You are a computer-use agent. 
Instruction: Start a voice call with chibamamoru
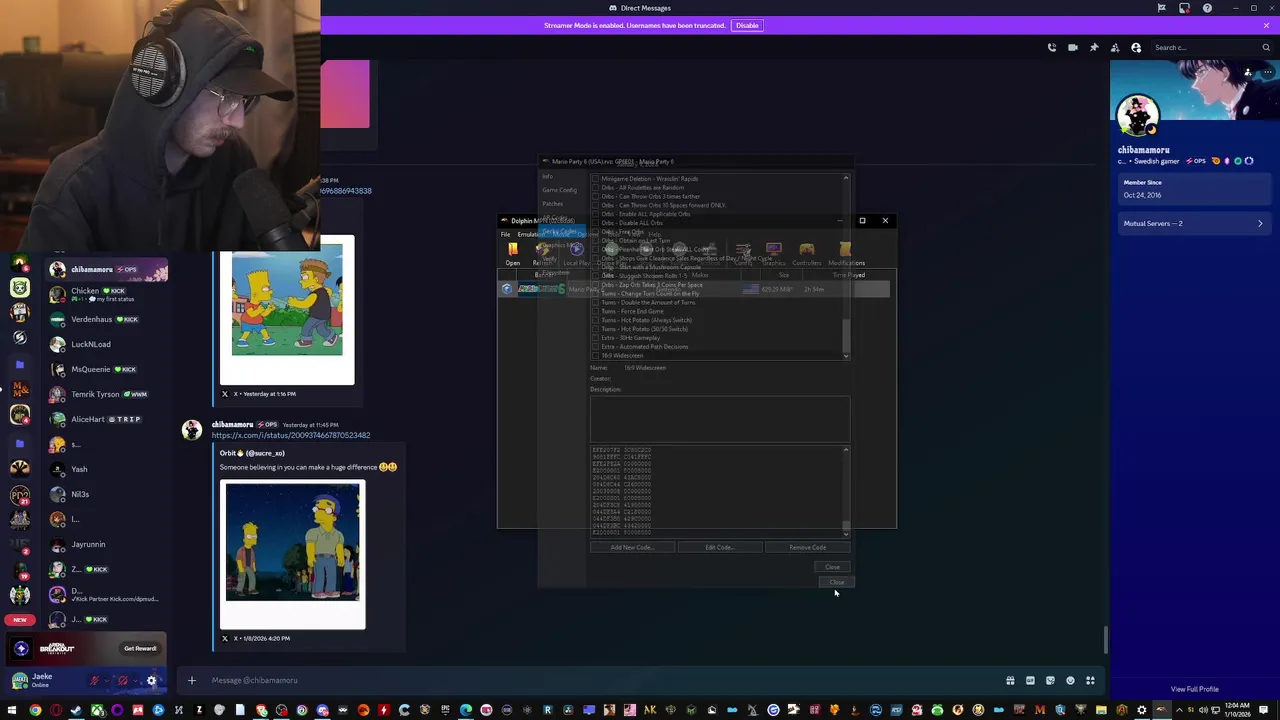point(1051,47)
